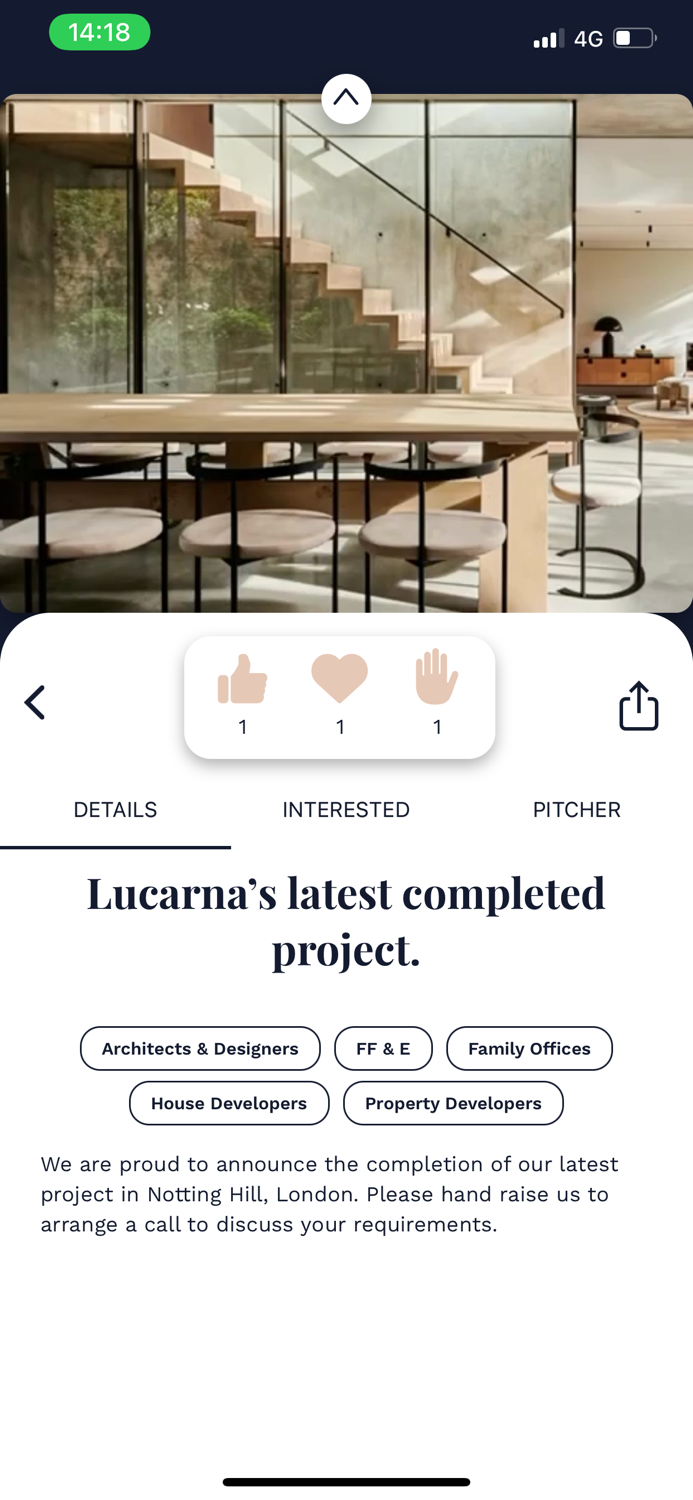Select the Family Offices tag
Viewport: 693px width, 1500px height.
coord(529,1049)
